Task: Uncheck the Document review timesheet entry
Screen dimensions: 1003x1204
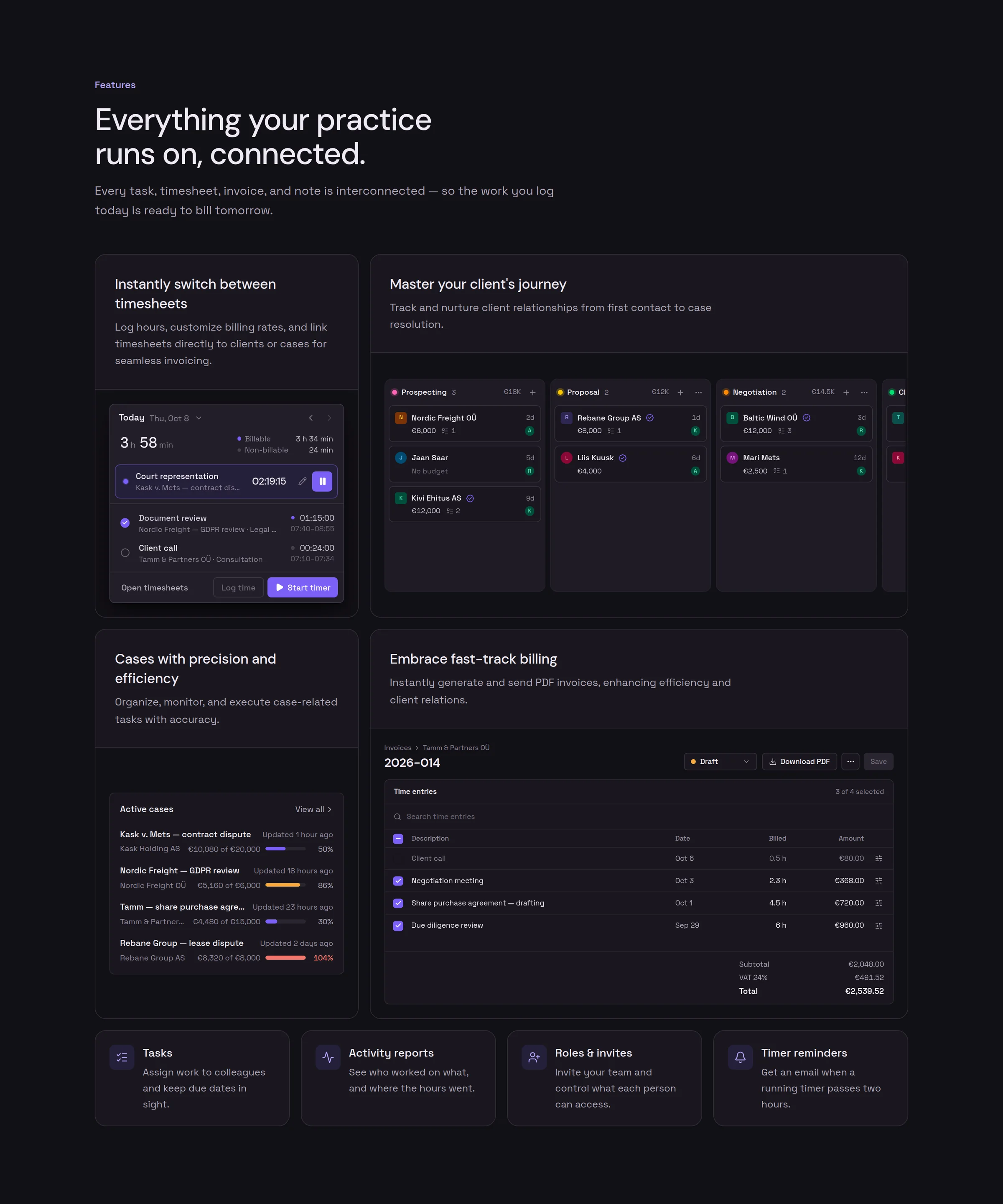Action: click(125, 523)
